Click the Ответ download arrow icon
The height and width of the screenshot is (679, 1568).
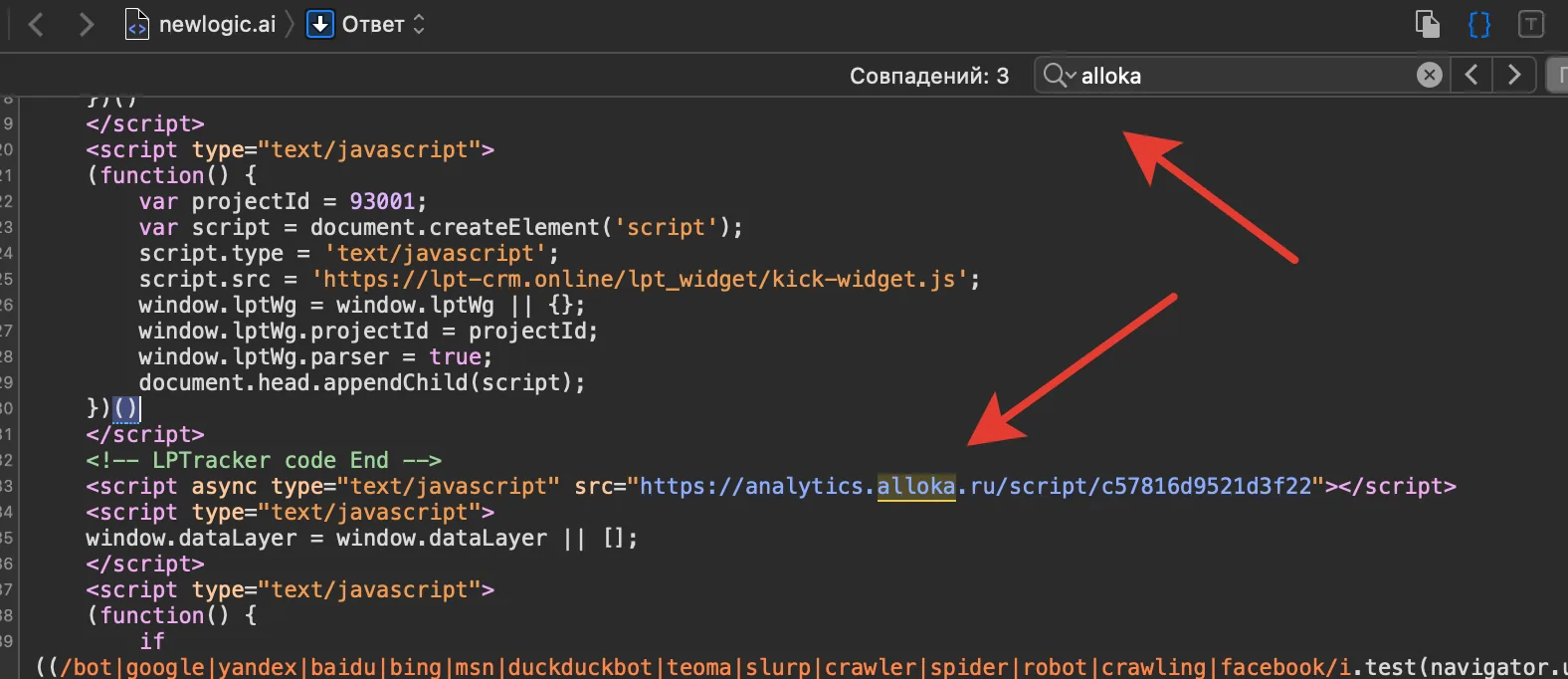coord(319,24)
